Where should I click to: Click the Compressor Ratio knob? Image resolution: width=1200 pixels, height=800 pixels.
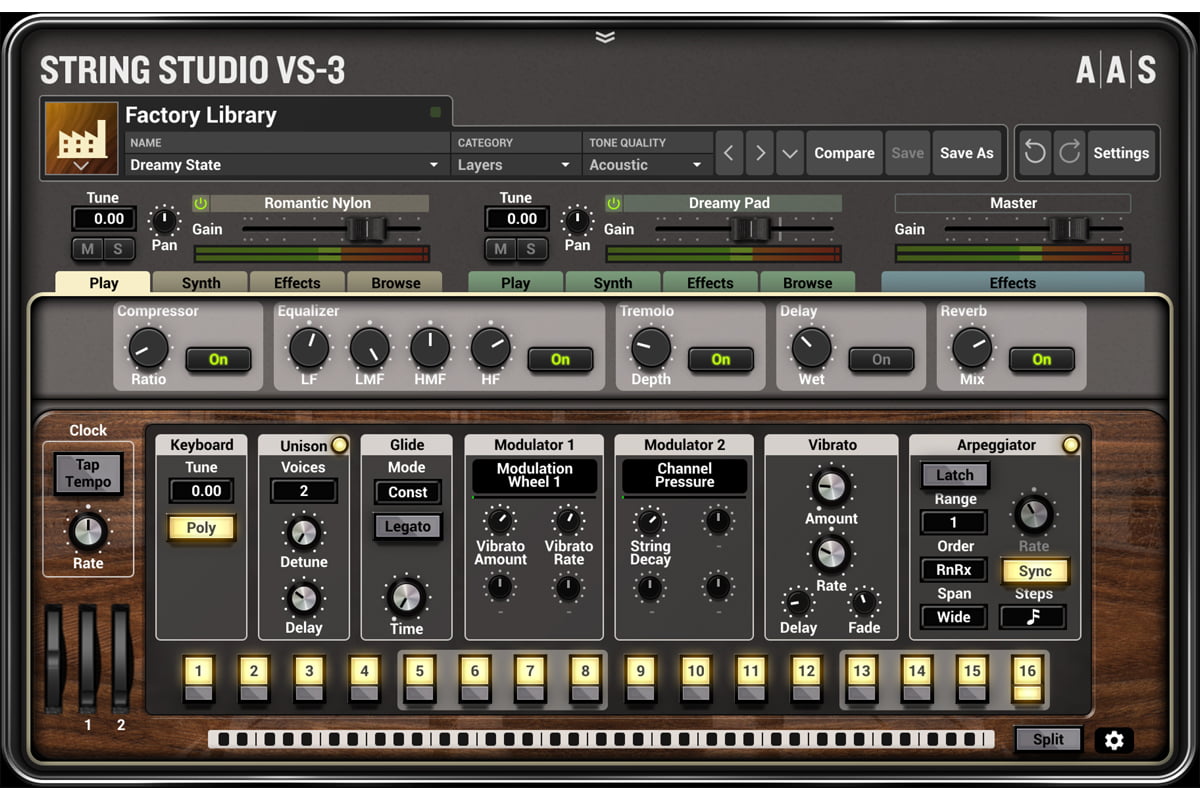(x=148, y=348)
